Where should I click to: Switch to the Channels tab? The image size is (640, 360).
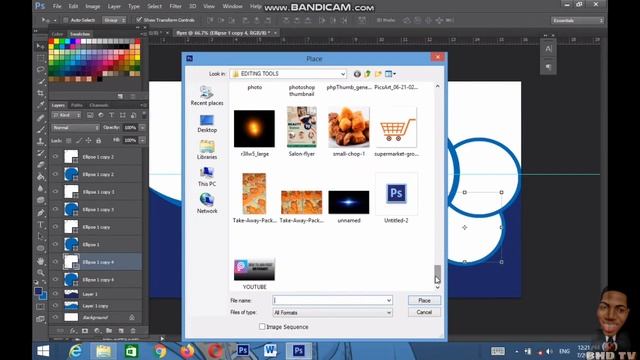point(99,105)
